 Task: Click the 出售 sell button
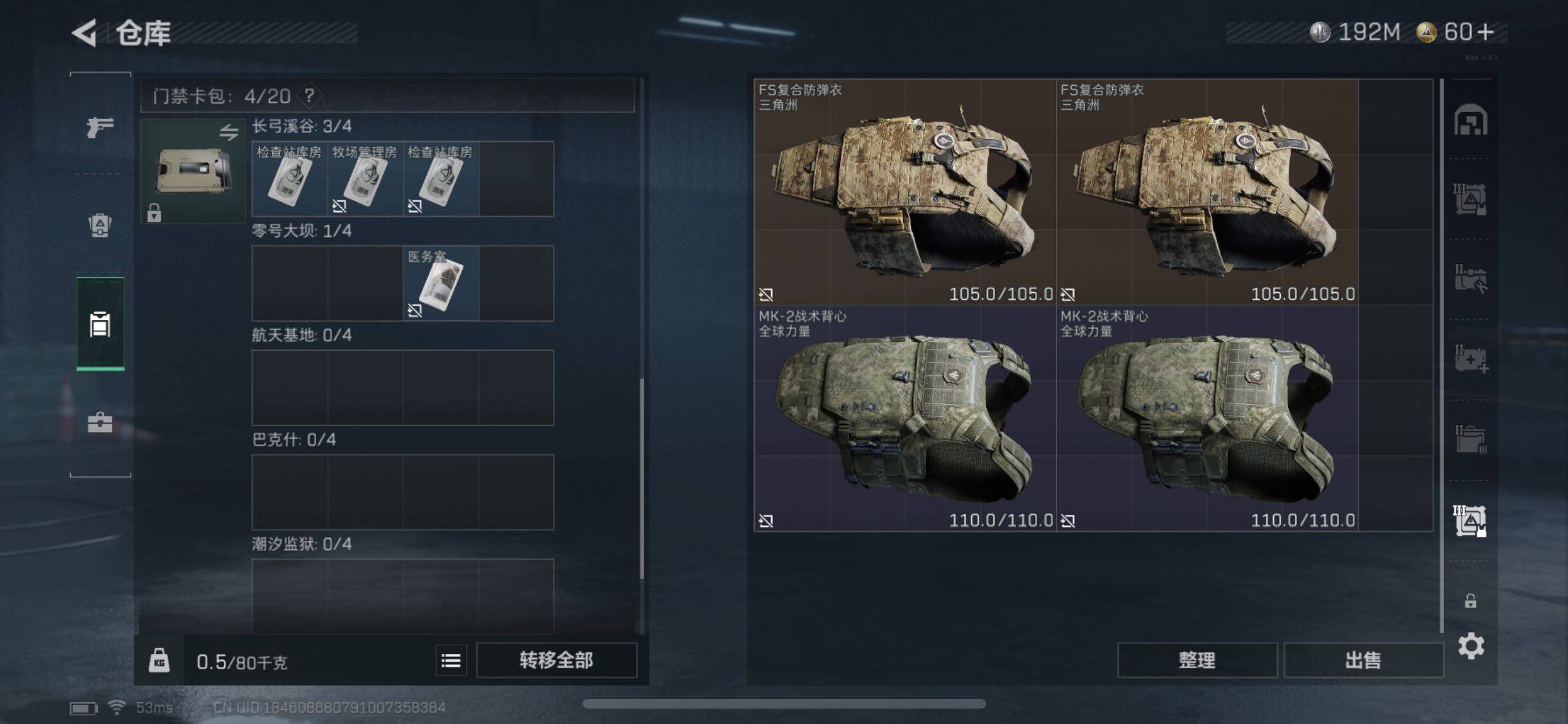[x=1363, y=660]
